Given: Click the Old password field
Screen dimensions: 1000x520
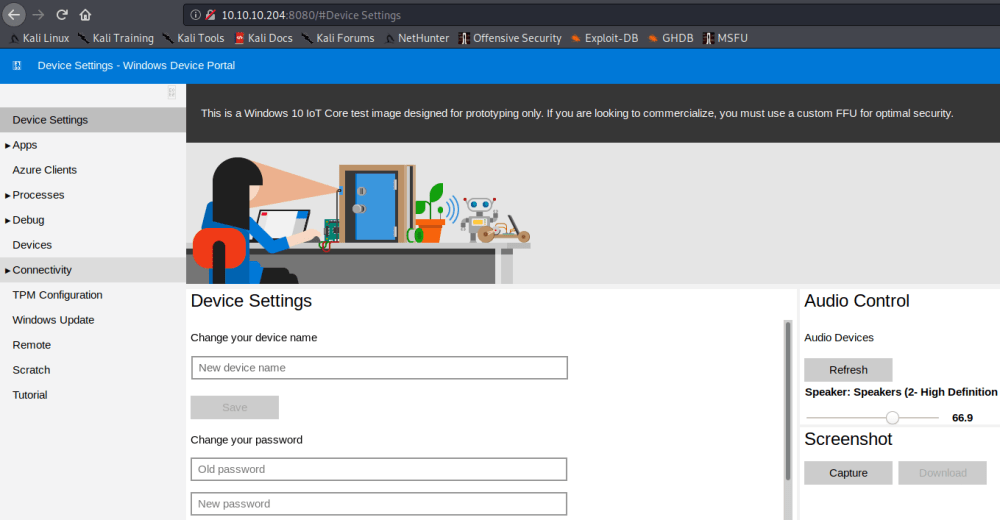Looking at the screenshot, I should [379, 469].
